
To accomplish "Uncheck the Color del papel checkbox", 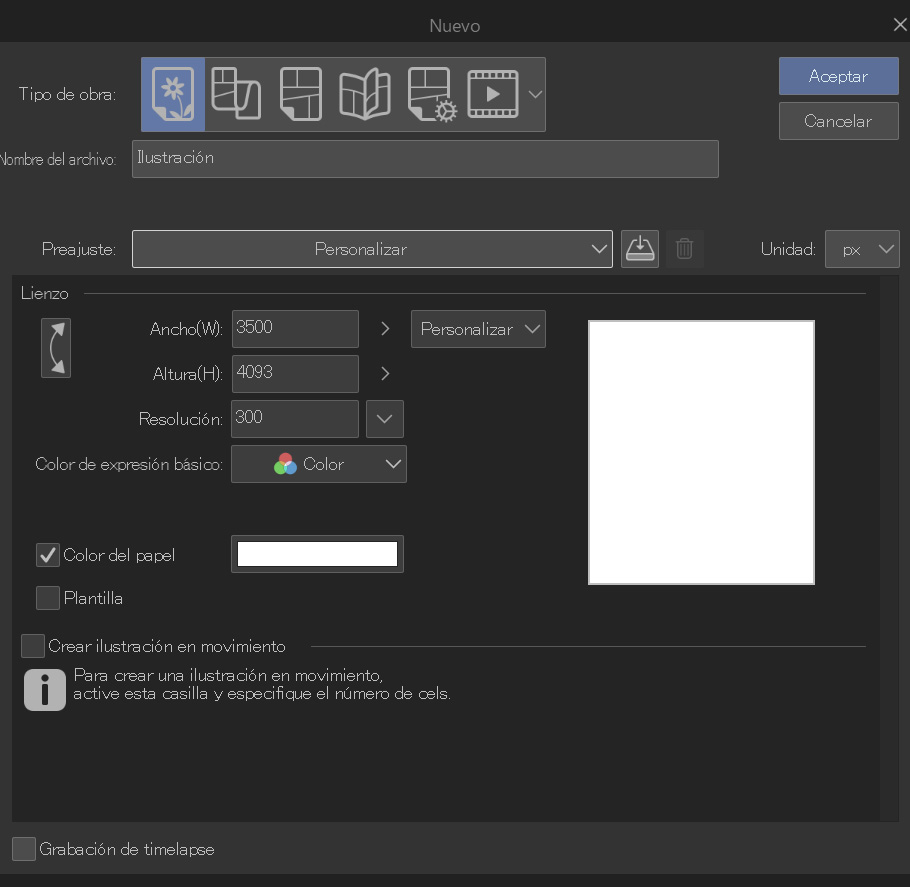I will tap(48, 555).
